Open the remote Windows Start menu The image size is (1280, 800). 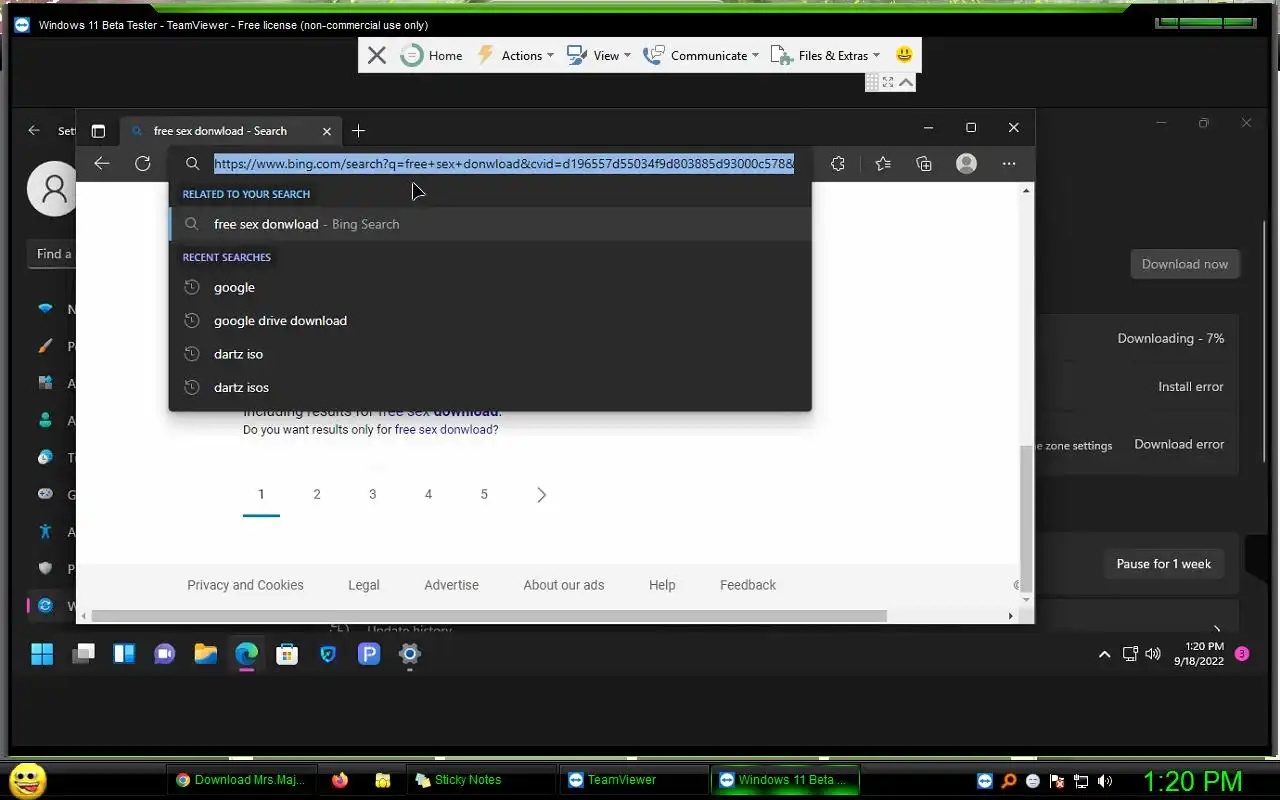[42, 654]
